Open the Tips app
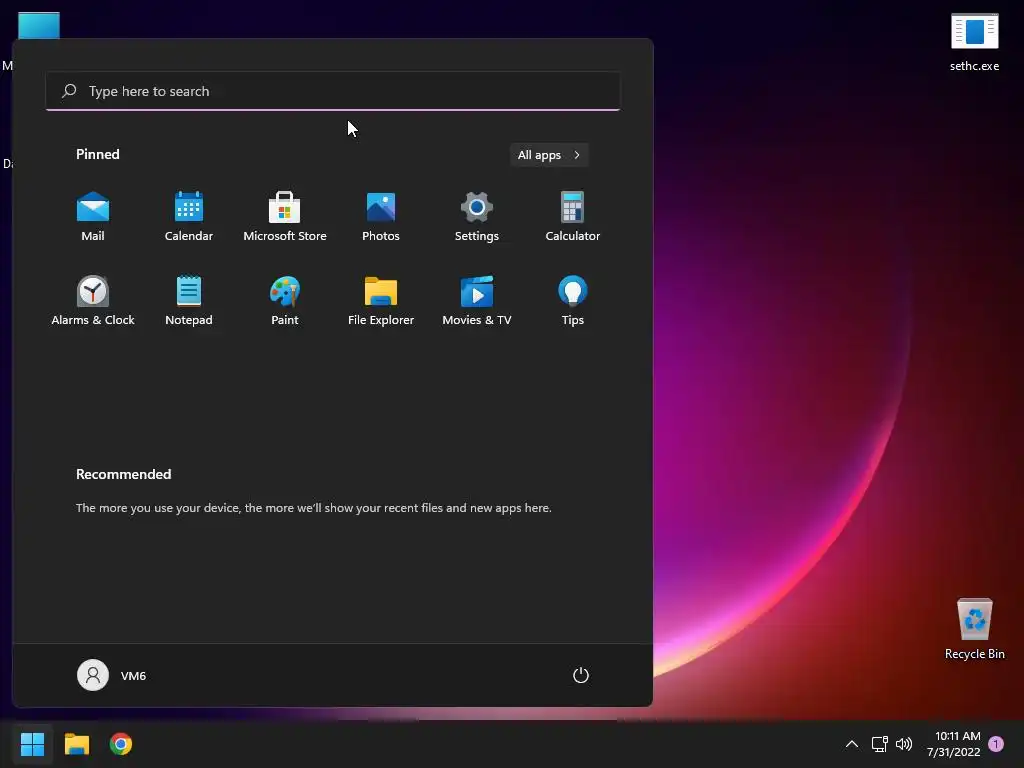The image size is (1024, 768). (x=573, y=301)
